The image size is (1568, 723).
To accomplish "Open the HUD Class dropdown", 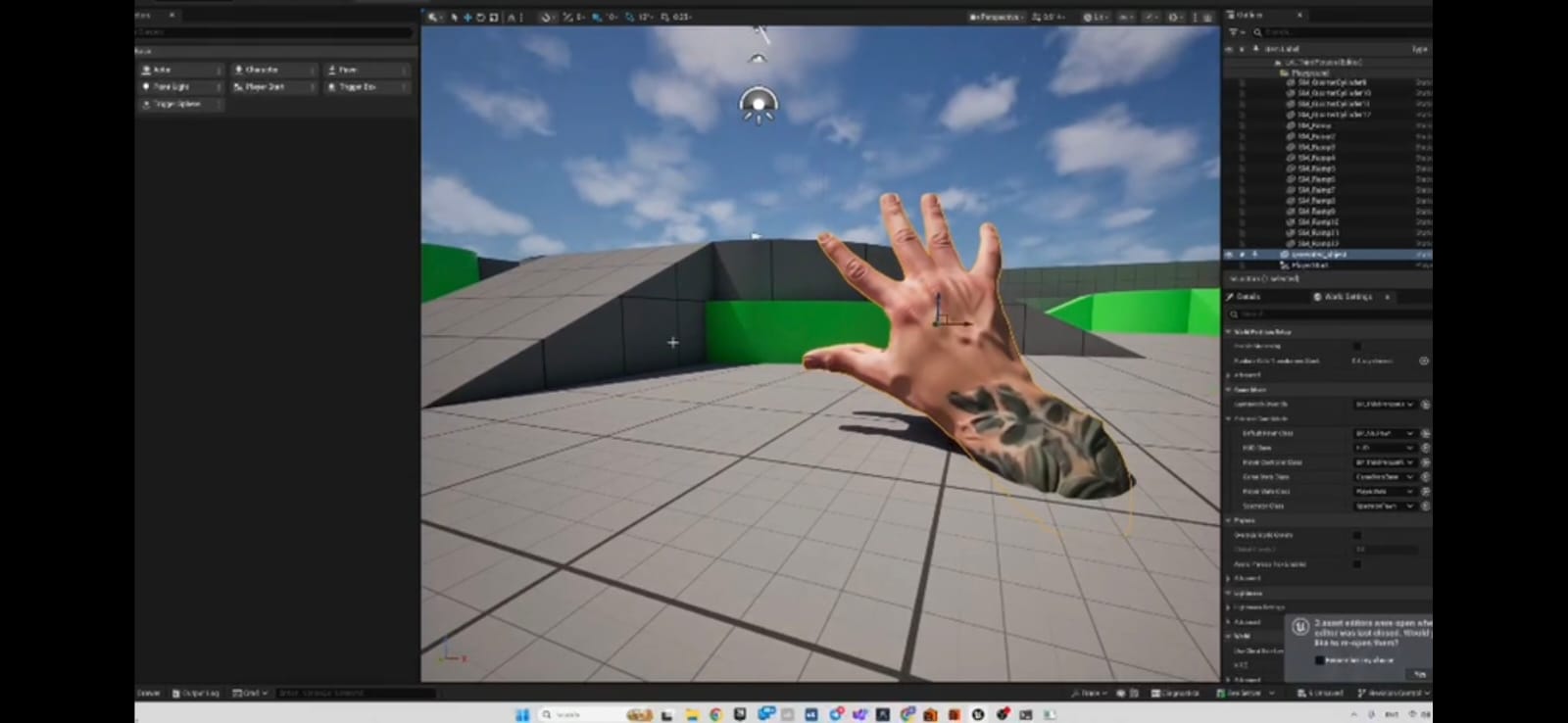I will tap(1385, 448).
